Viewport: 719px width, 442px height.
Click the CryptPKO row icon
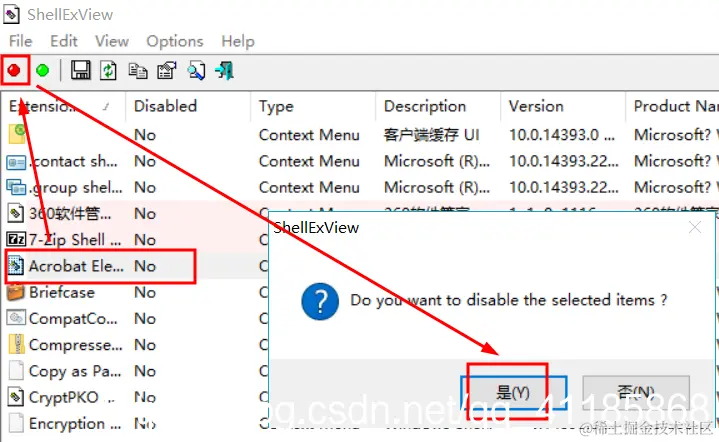coord(16,397)
